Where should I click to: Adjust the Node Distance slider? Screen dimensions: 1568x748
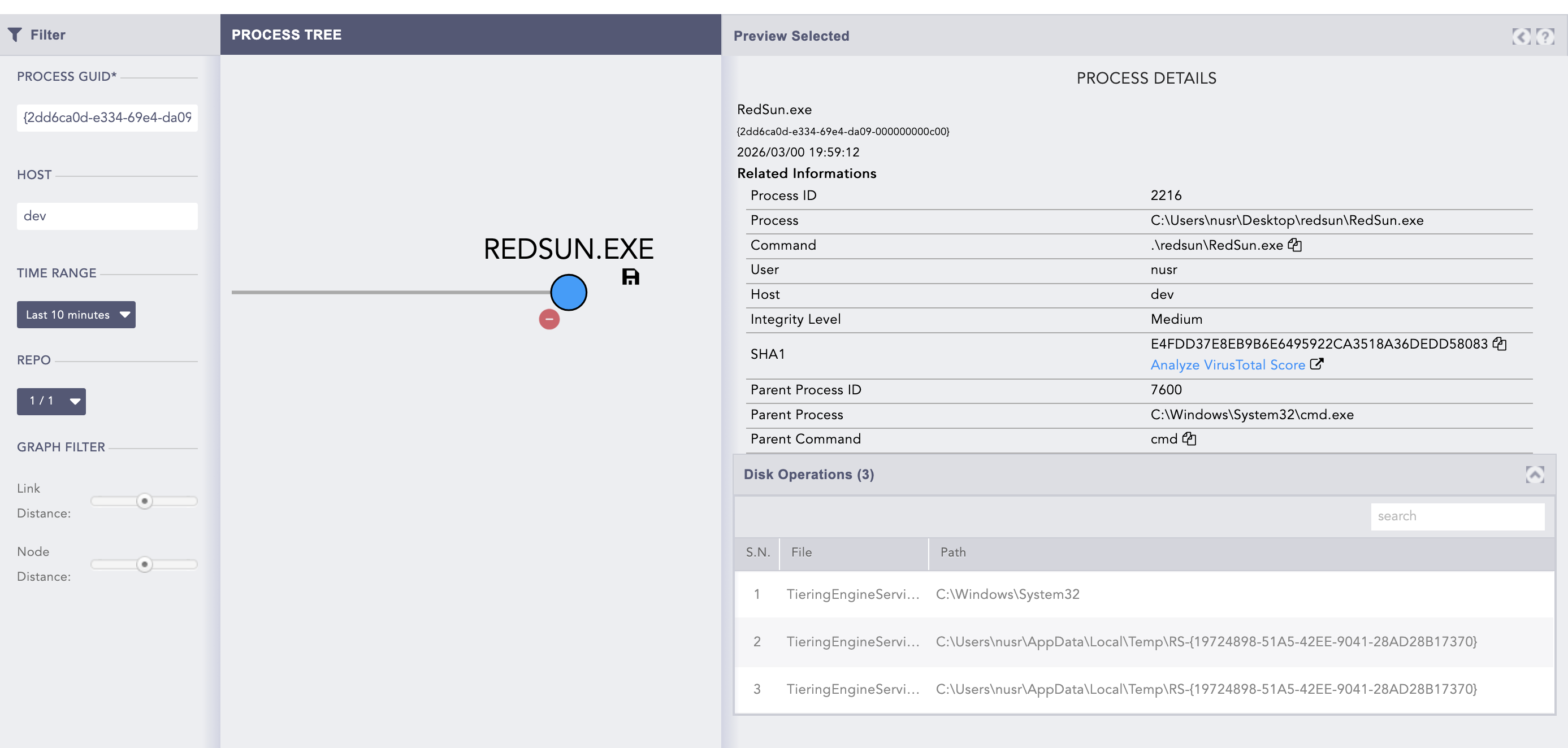tap(144, 564)
